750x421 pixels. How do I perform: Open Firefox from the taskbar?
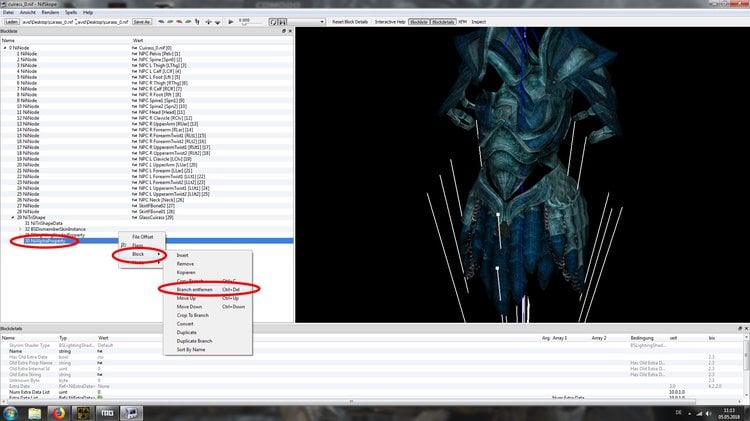tap(58, 413)
